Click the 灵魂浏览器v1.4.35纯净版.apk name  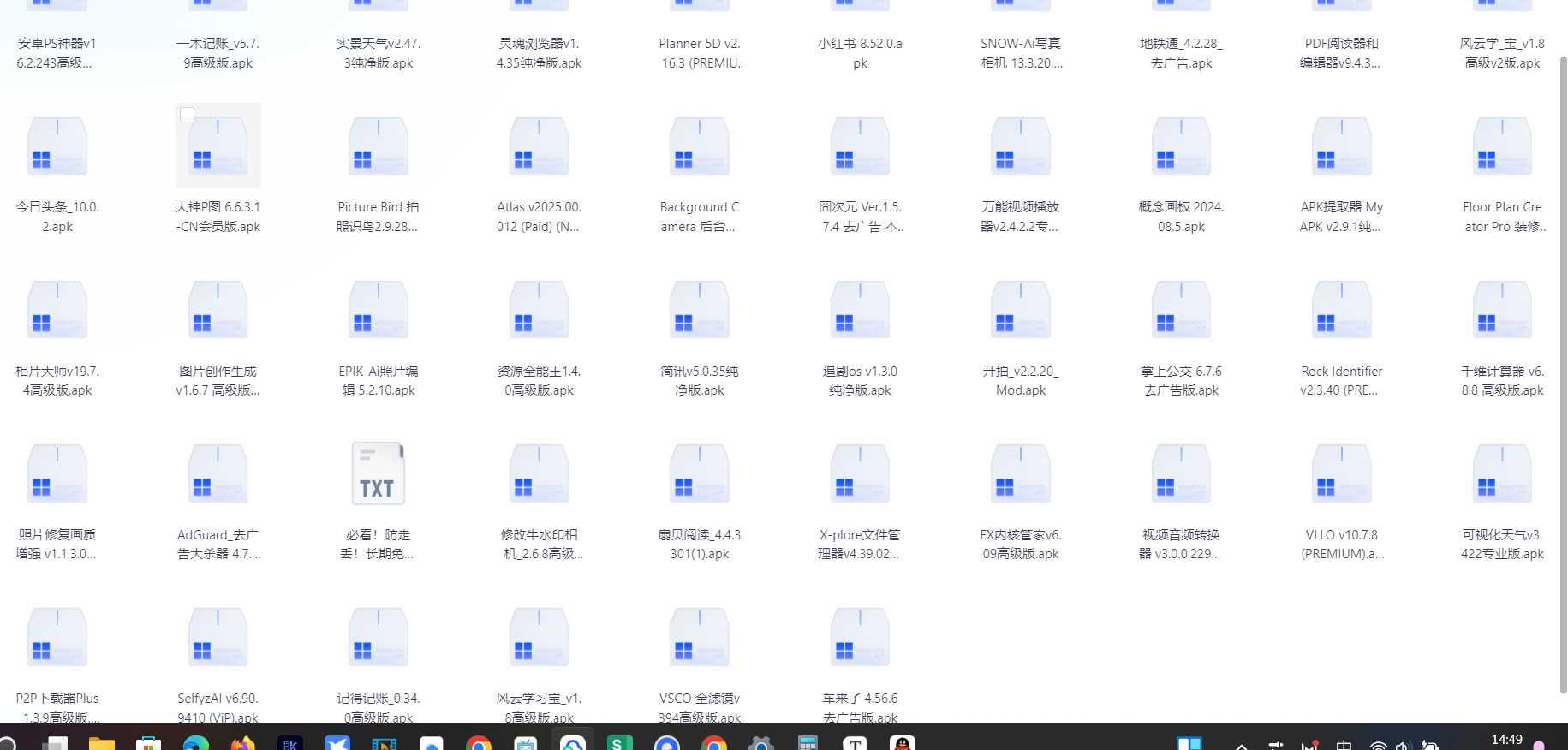[x=539, y=53]
